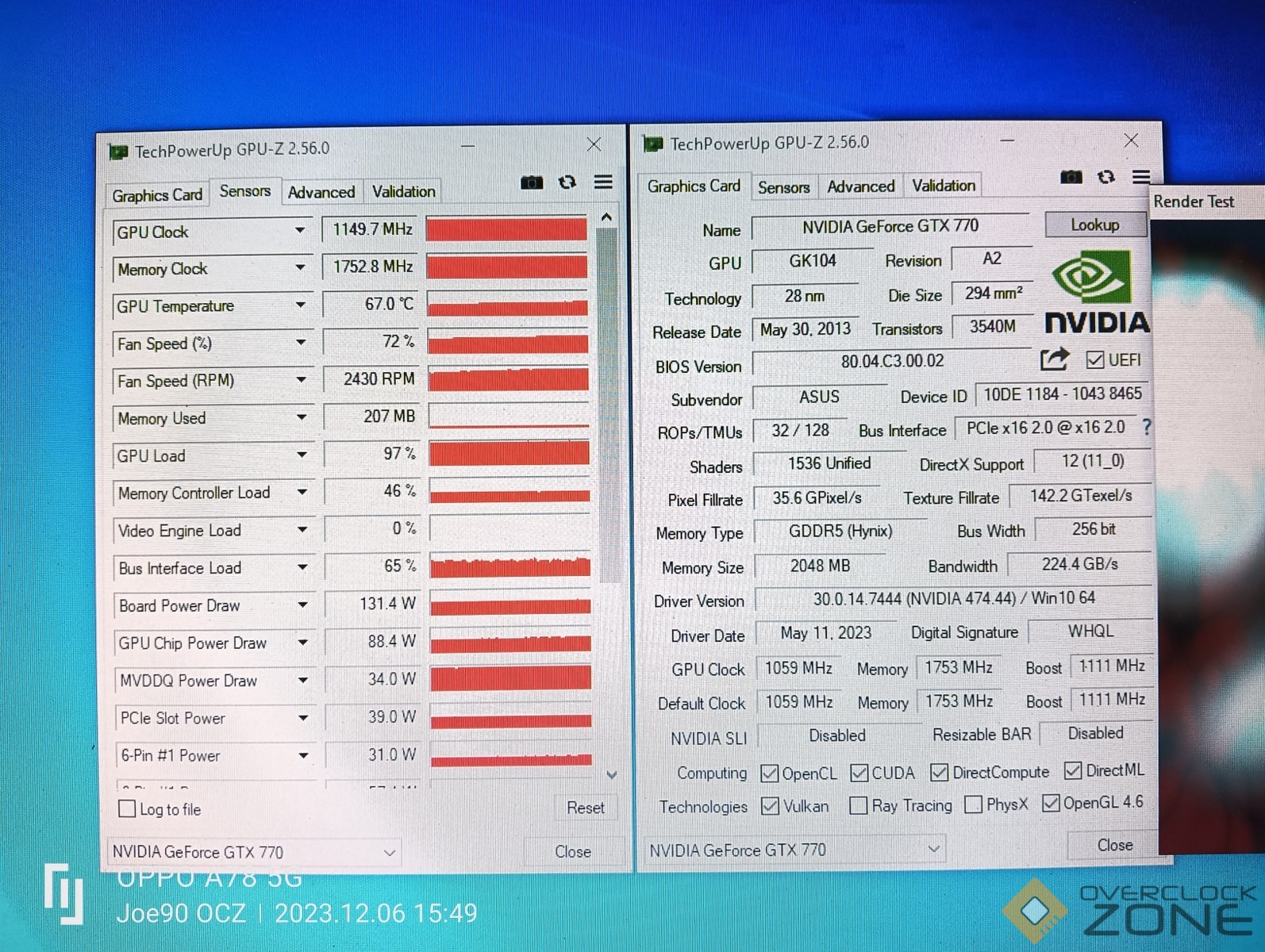Image resolution: width=1265 pixels, height=952 pixels.
Task: Open the Validation tab in the Sensors window
Action: tap(403, 191)
